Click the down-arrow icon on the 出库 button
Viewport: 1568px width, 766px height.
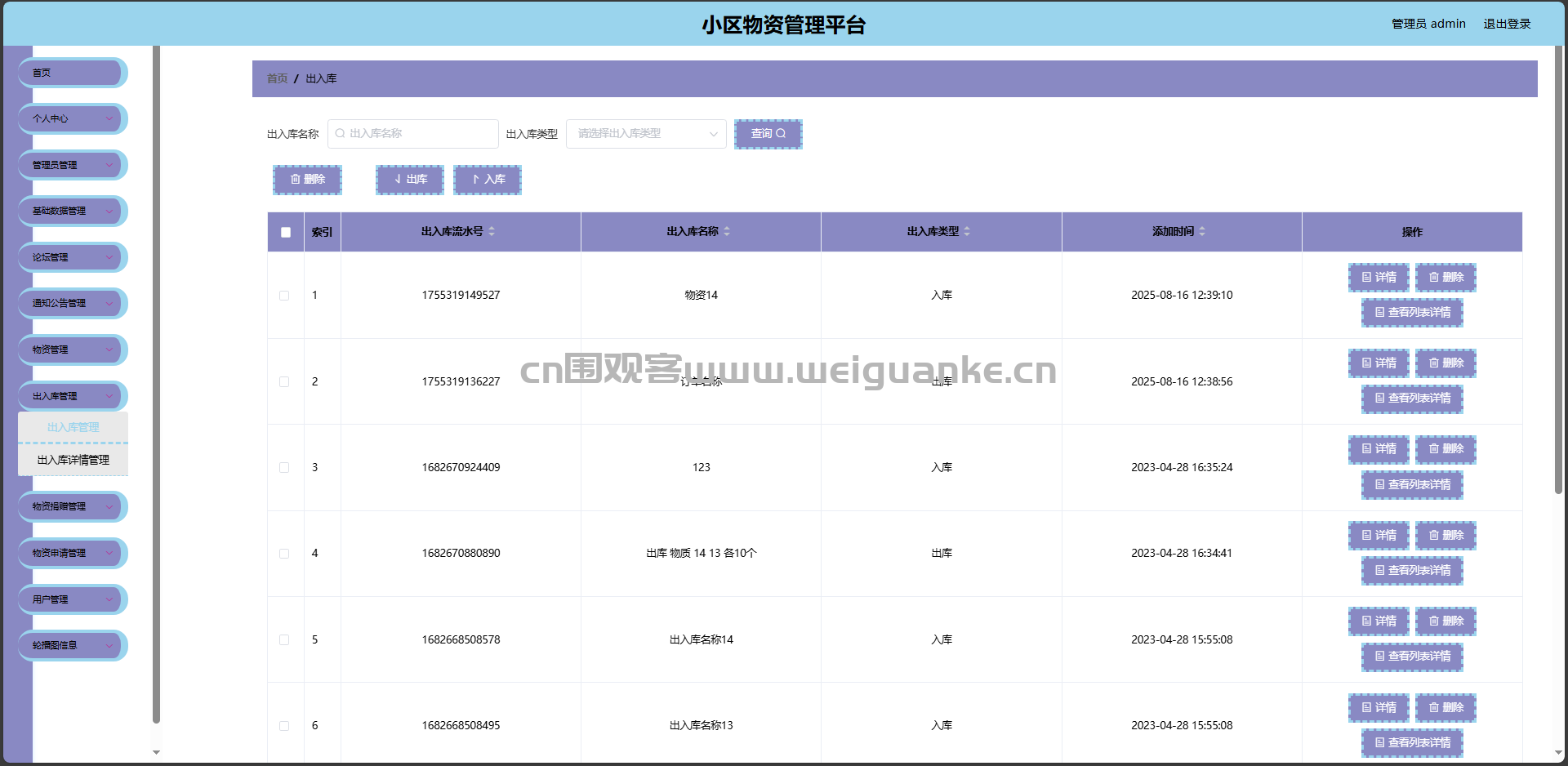pos(398,179)
